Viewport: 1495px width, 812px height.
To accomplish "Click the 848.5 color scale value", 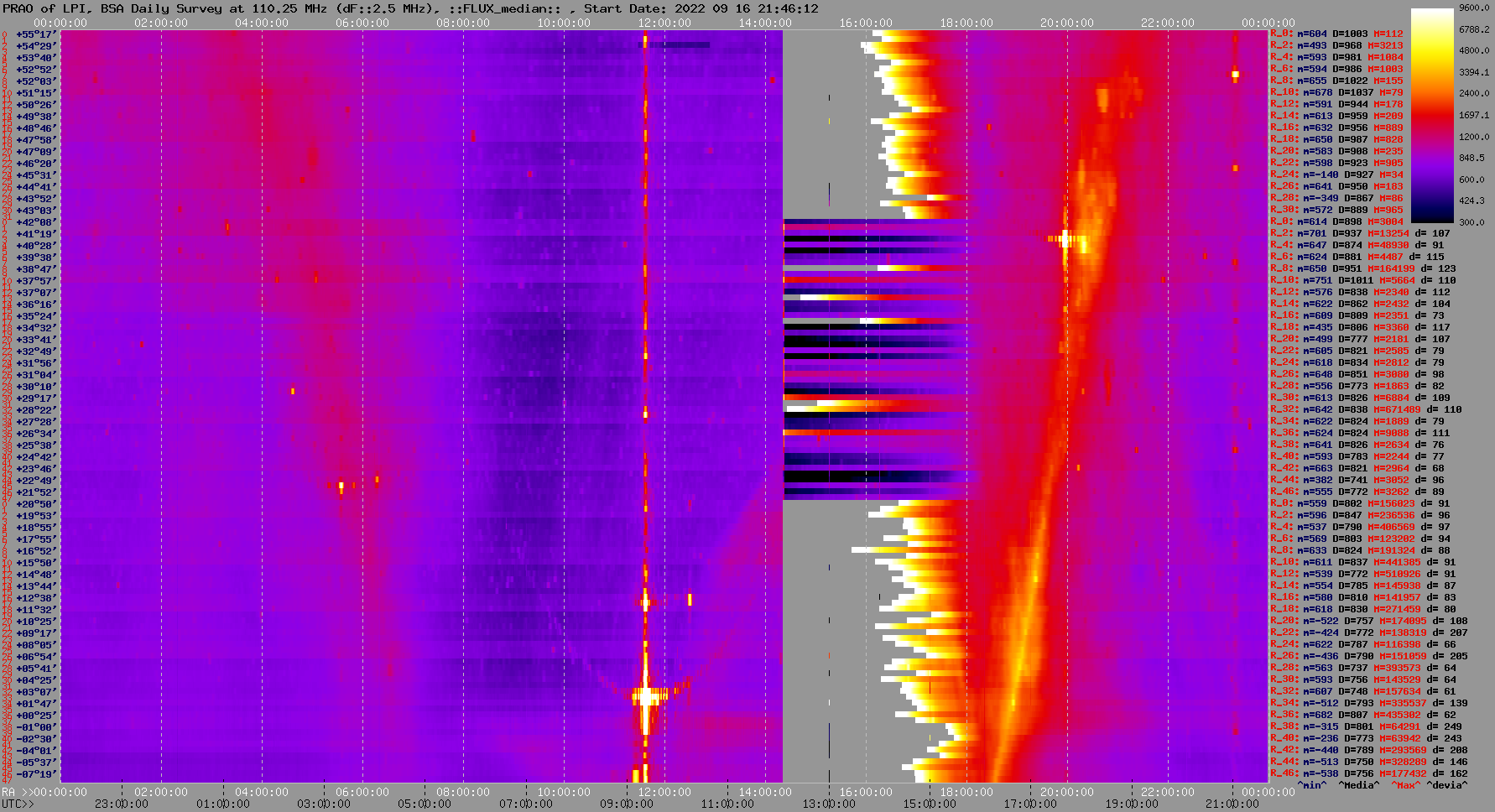I will click(1472, 158).
